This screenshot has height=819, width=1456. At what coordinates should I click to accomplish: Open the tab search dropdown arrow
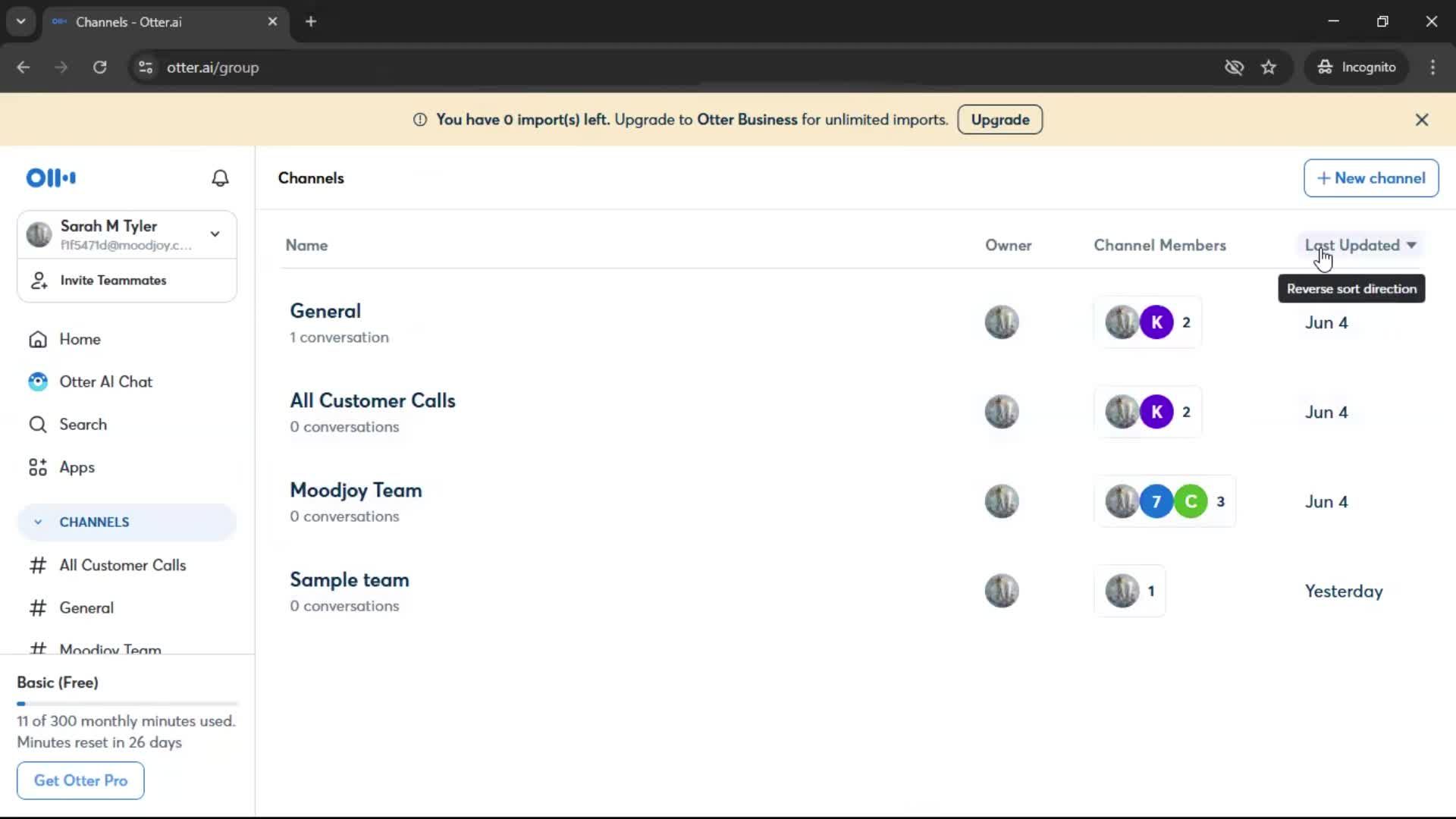click(x=21, y=21)
